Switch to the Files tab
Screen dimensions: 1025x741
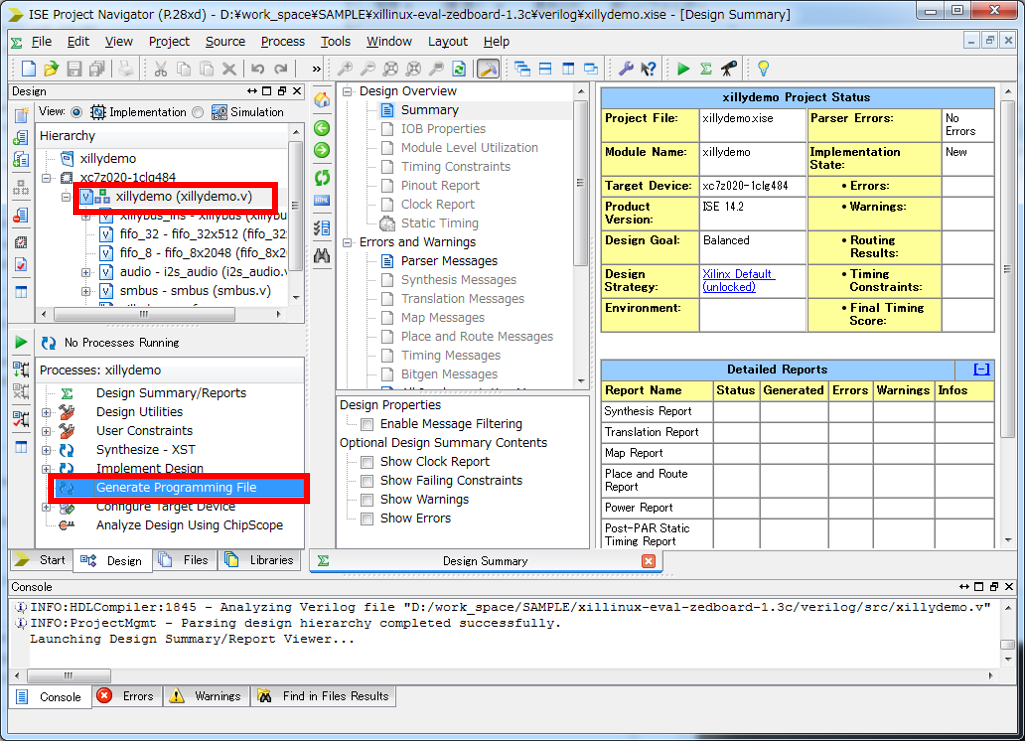[x=186, y=560]
